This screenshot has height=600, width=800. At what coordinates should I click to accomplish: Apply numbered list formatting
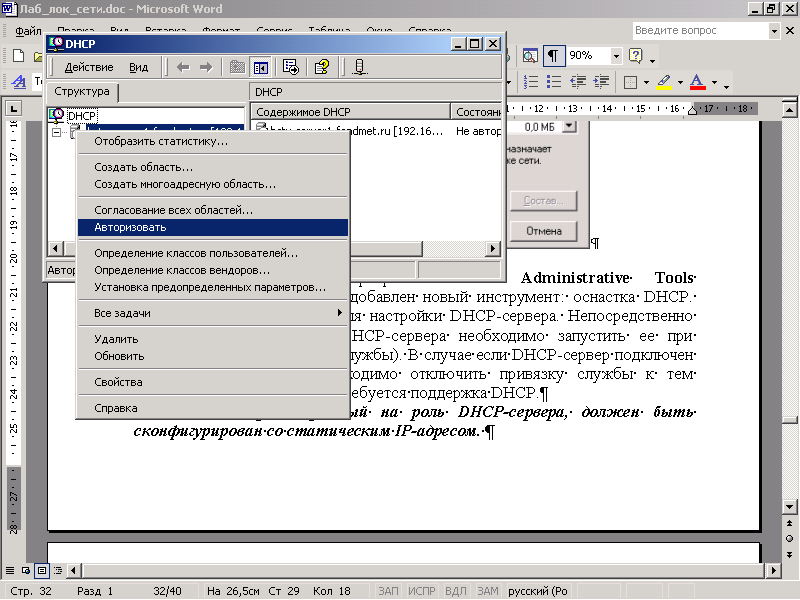pos(531,82)
